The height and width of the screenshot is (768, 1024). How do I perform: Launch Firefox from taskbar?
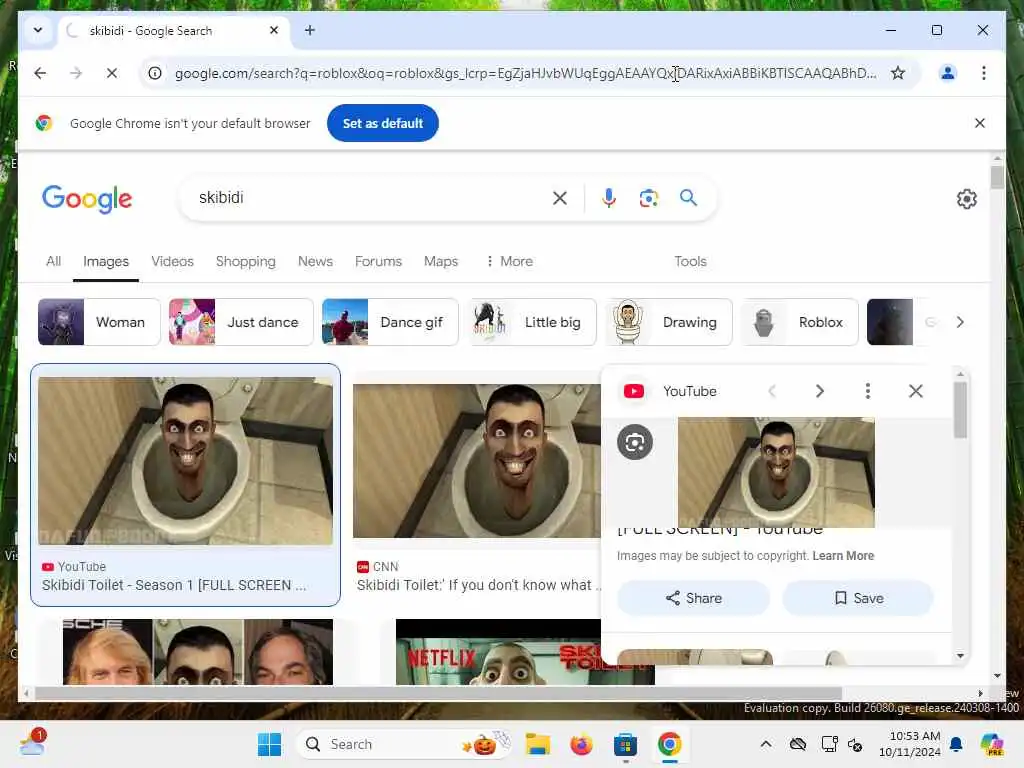pyautogui.click(x=581, y=744)
